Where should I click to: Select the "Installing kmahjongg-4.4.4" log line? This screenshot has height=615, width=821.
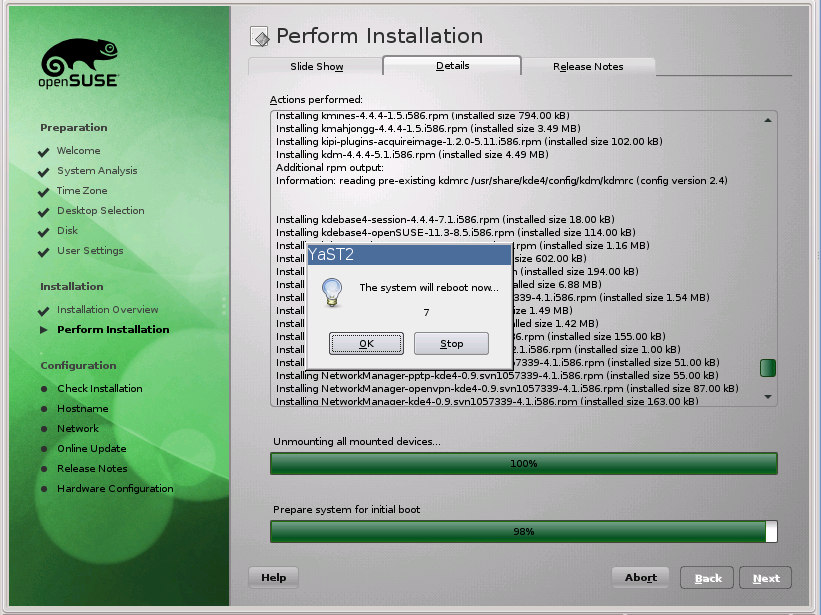pyautogui.click(x=428, y=128)
